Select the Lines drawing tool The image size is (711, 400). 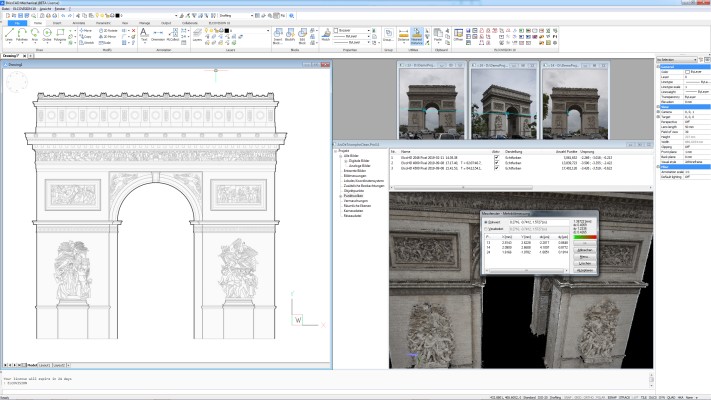pos(9,35)
